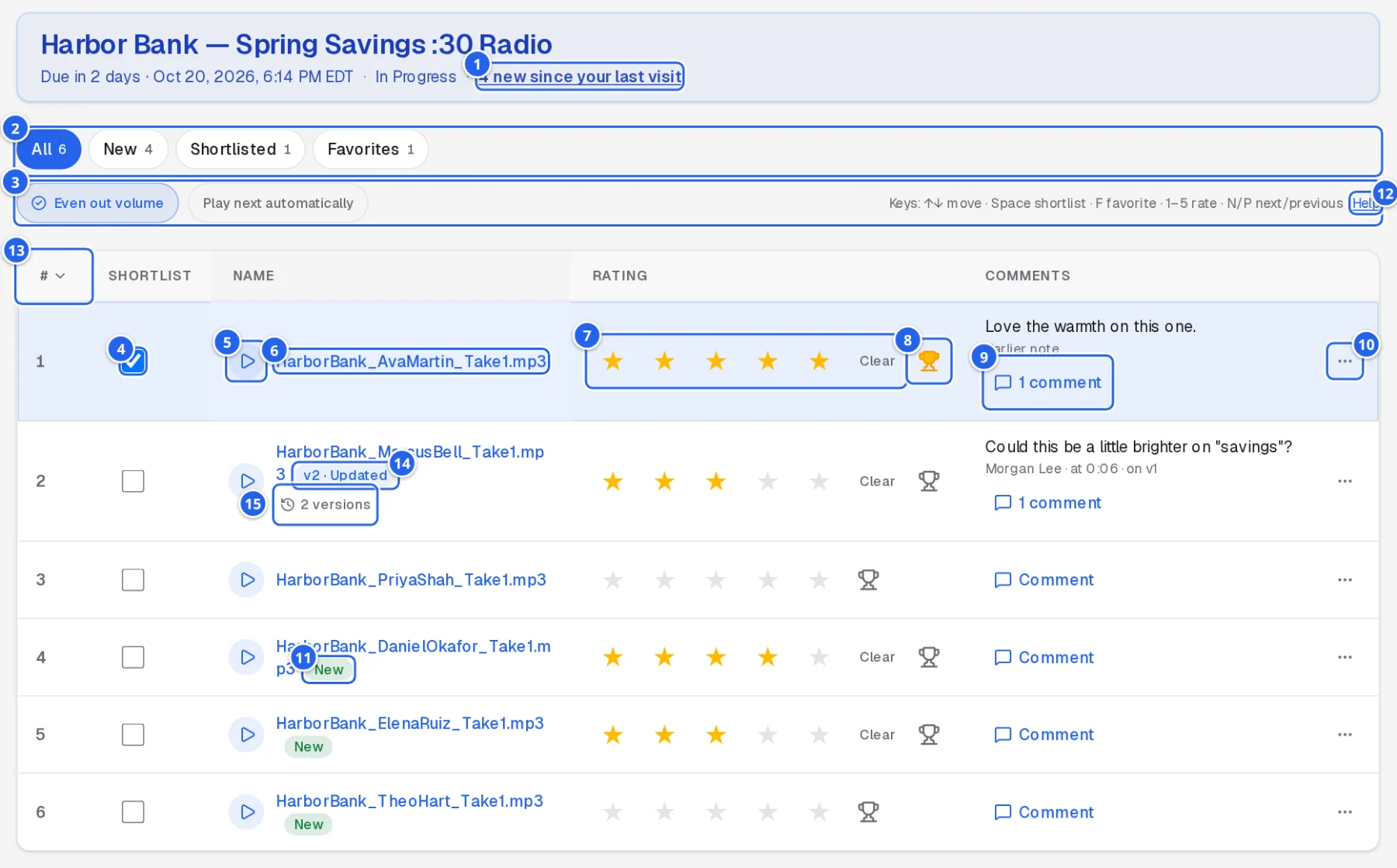
Task: Shortlist the PriyaShah take checkbox
Action: tap(133, 579)
